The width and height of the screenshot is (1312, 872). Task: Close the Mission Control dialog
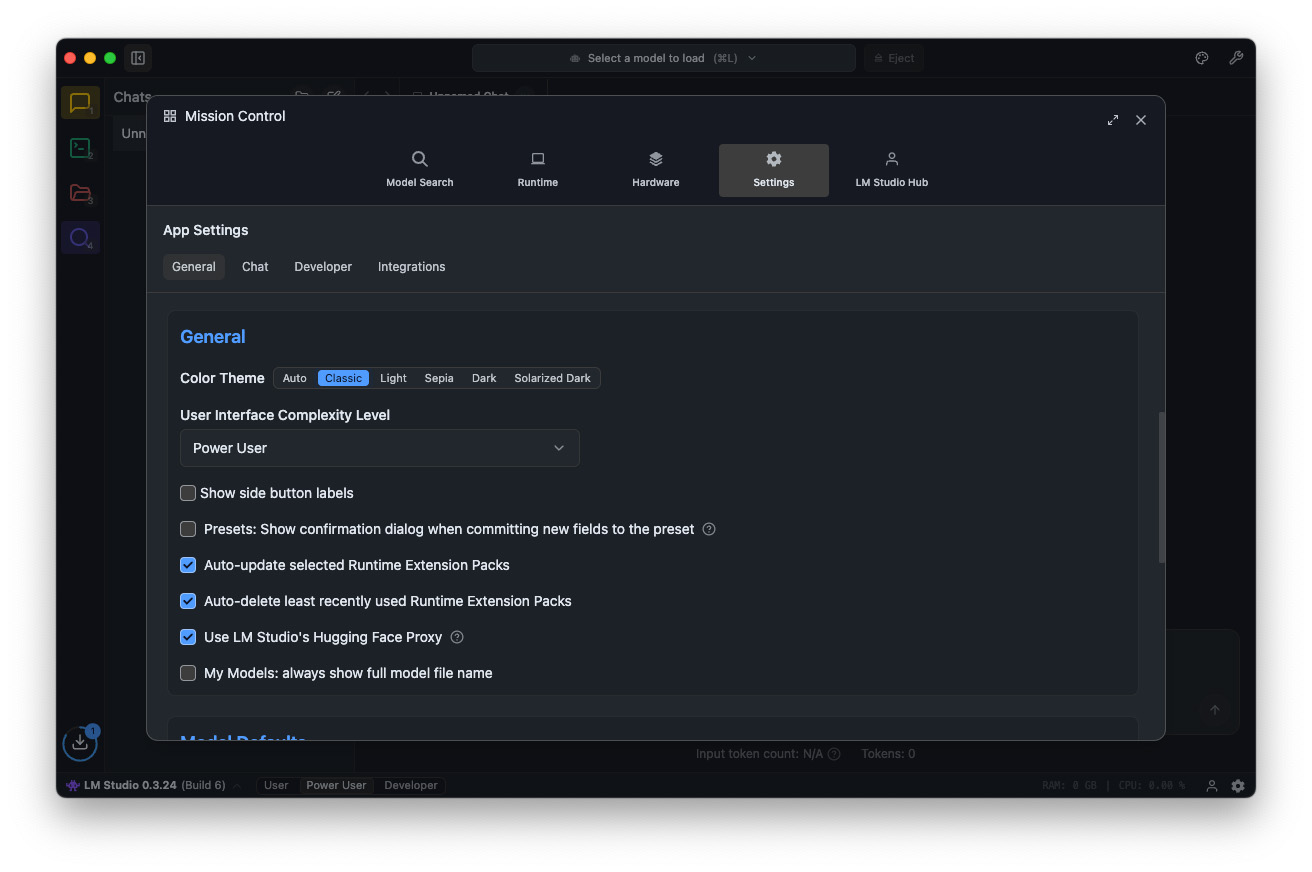pyautogui.click(x=1141, y=120)
